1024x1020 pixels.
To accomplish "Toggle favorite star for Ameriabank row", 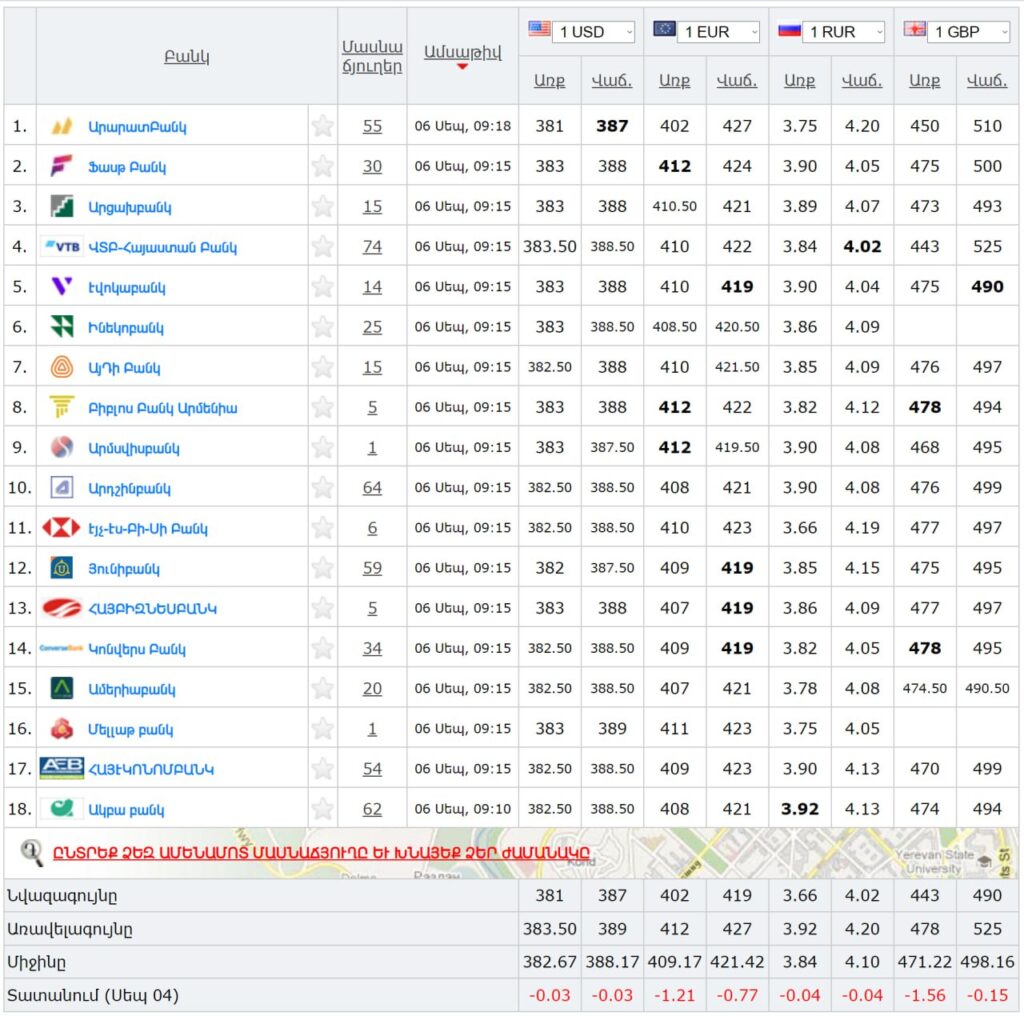I will (322, 688).
